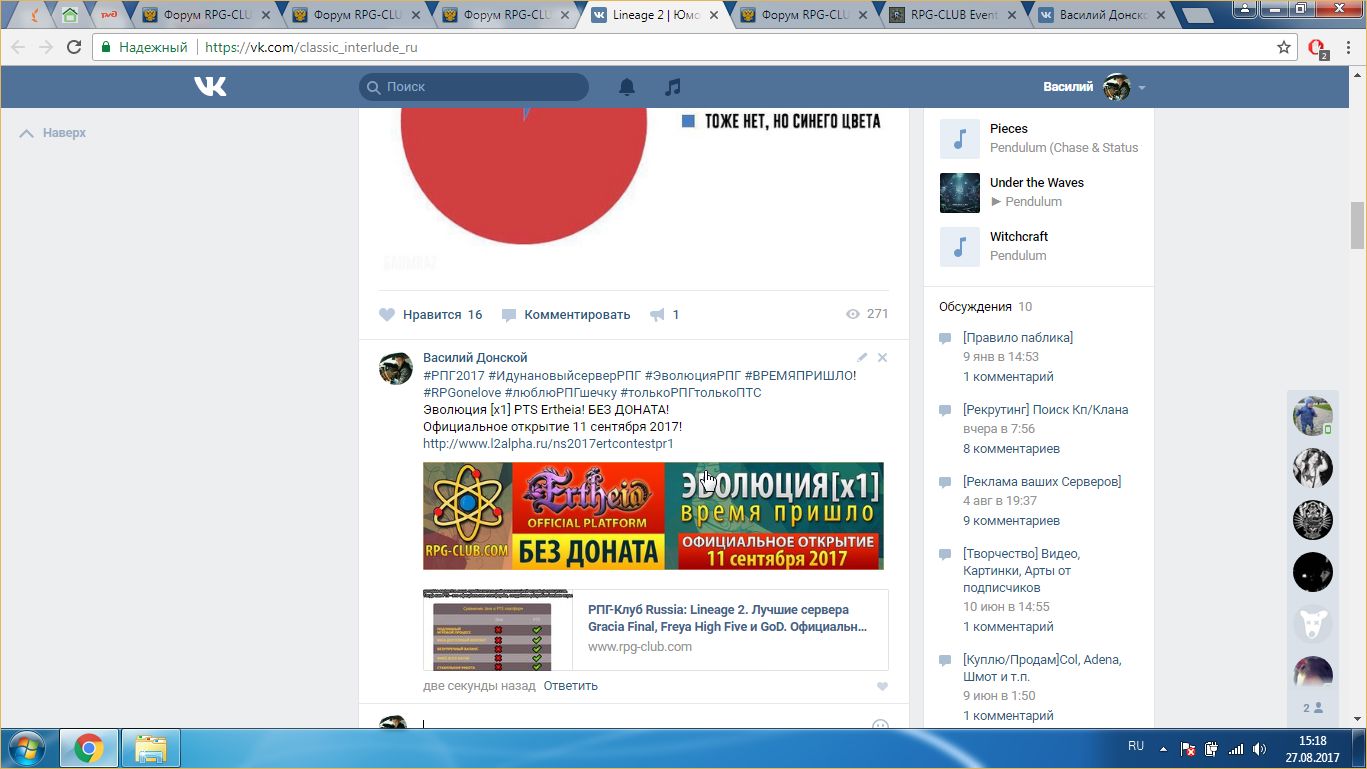The image size is (1367, 769).
Task: Open Василий Донской author name link
Action: coord(475,357)
